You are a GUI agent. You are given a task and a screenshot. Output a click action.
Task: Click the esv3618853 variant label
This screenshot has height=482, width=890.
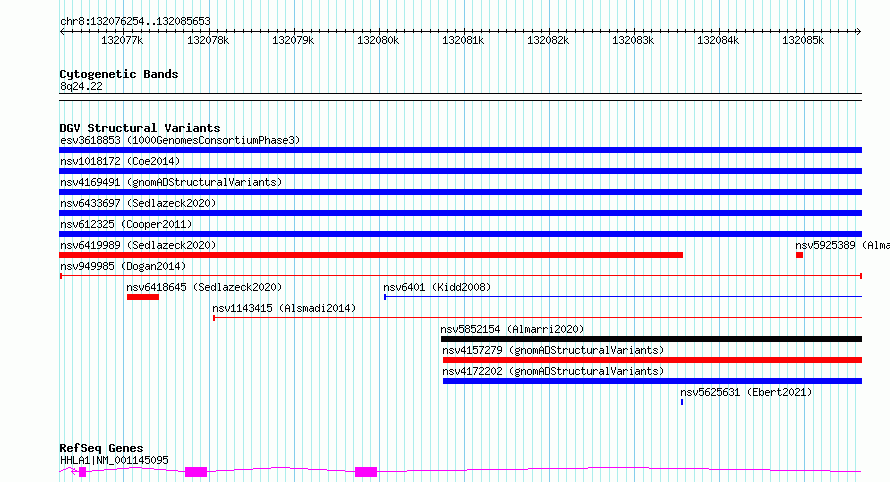coord(180,140)
